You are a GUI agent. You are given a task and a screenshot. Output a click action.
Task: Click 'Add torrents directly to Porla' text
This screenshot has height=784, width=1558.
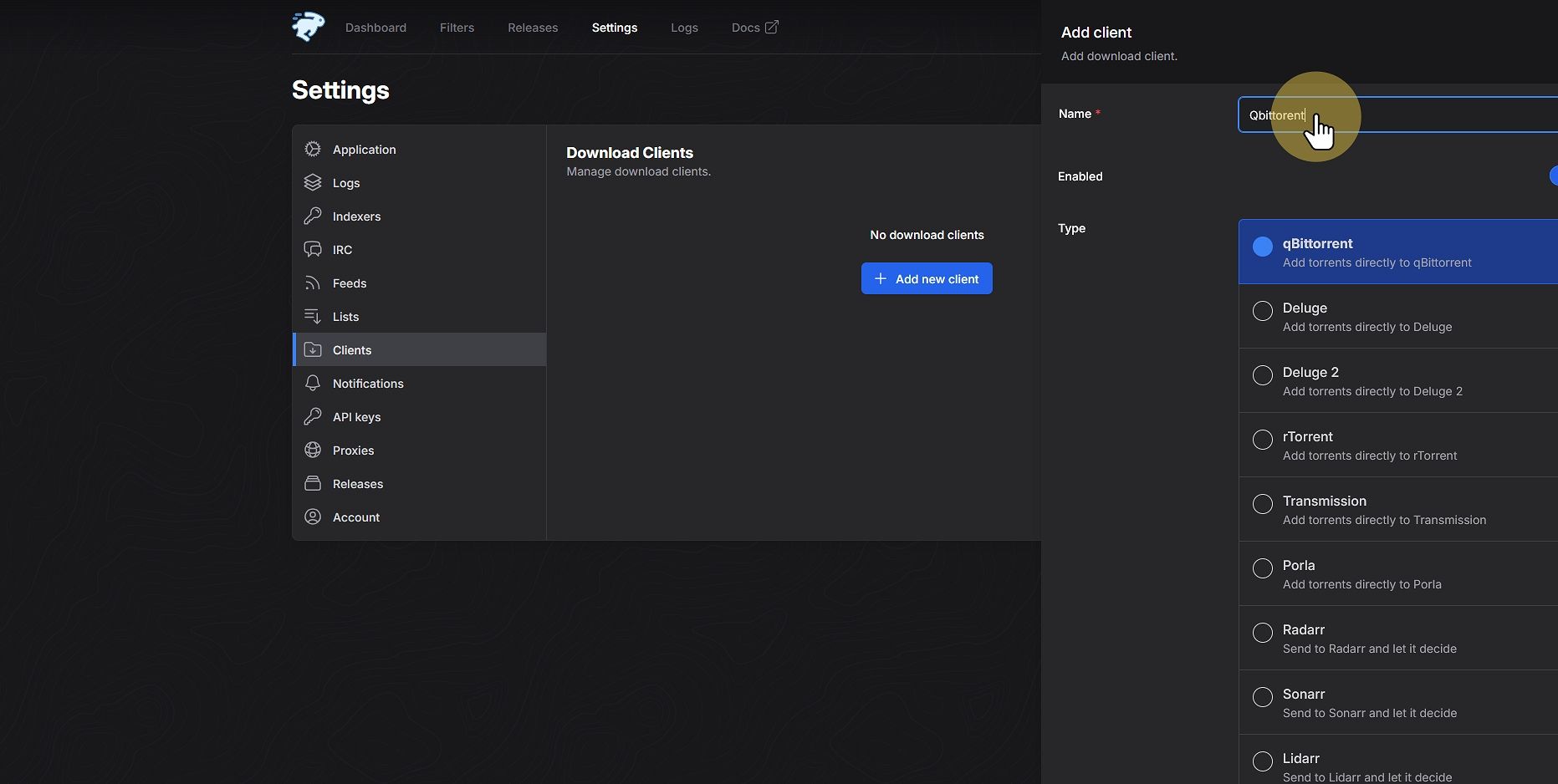(1362, 584)
